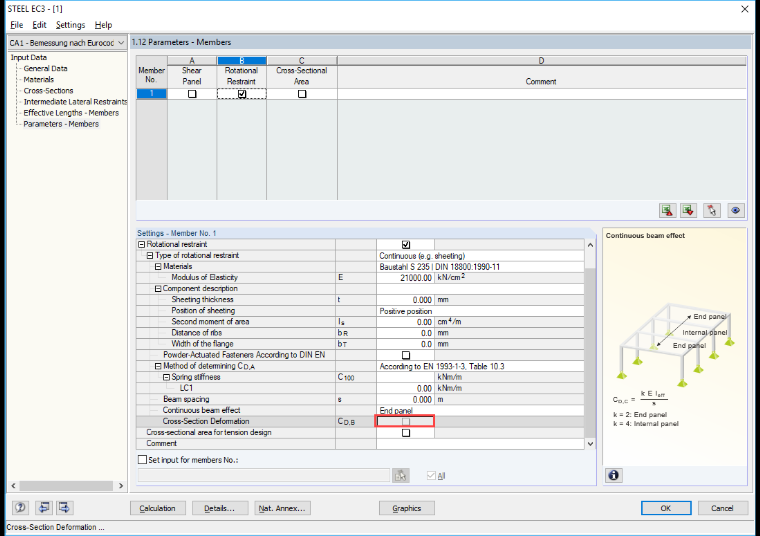Image resolution: width=760 pixels, height=536 pixels.
Task: Toggle Shear Panel checkbox for member 1
Action: point(192,94)
